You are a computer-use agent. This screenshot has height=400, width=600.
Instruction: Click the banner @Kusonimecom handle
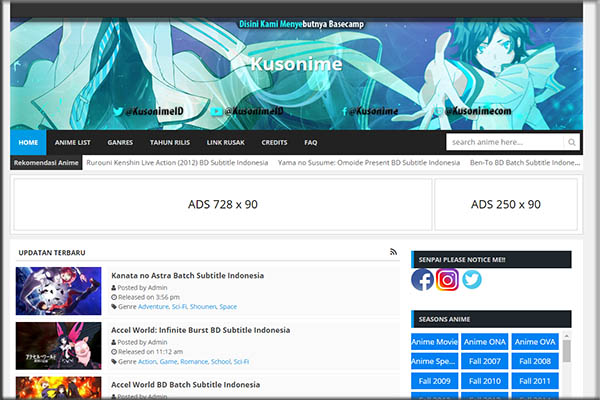(474, 111)
